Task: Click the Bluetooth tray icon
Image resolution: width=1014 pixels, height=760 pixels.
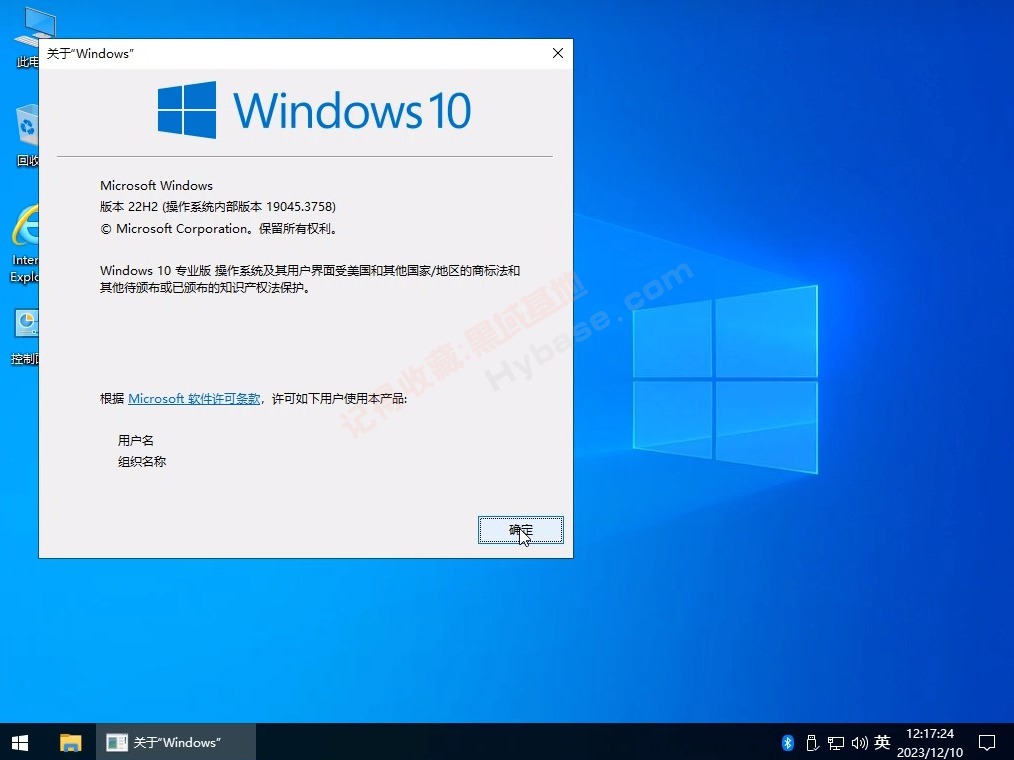Action: tap(788, 743)
